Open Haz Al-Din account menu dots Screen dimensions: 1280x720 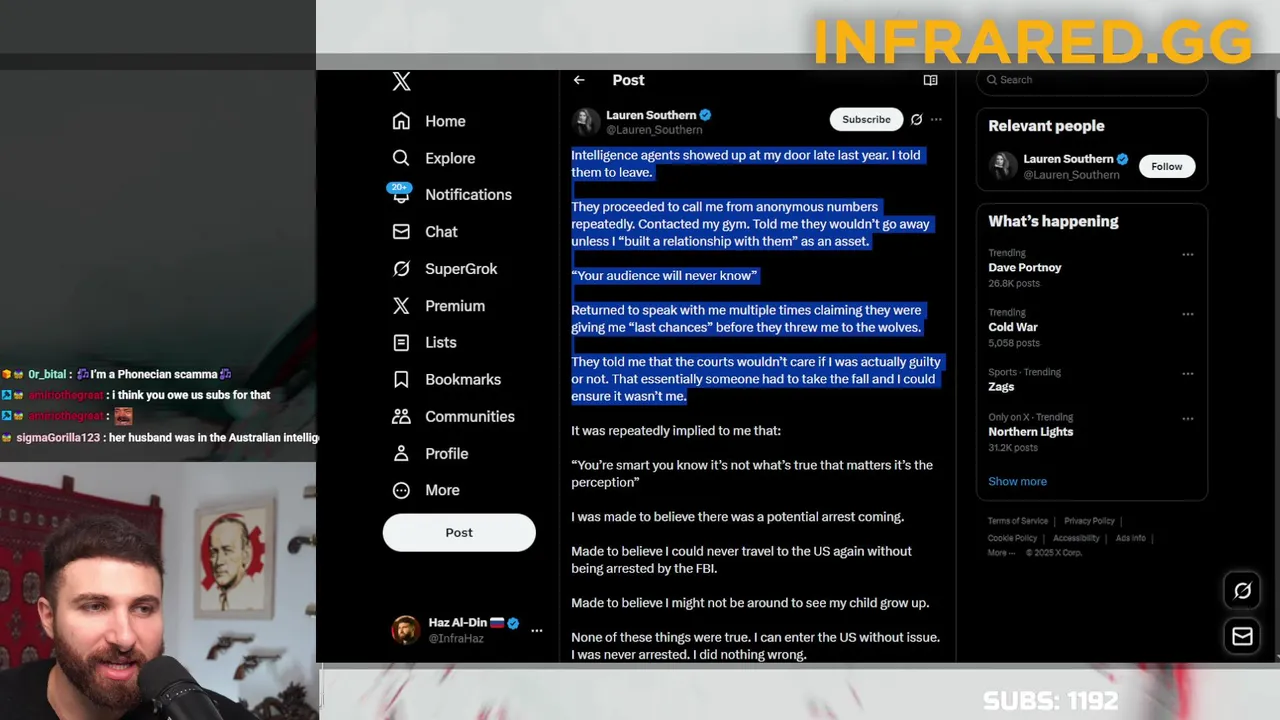click(x=536, y=630)
